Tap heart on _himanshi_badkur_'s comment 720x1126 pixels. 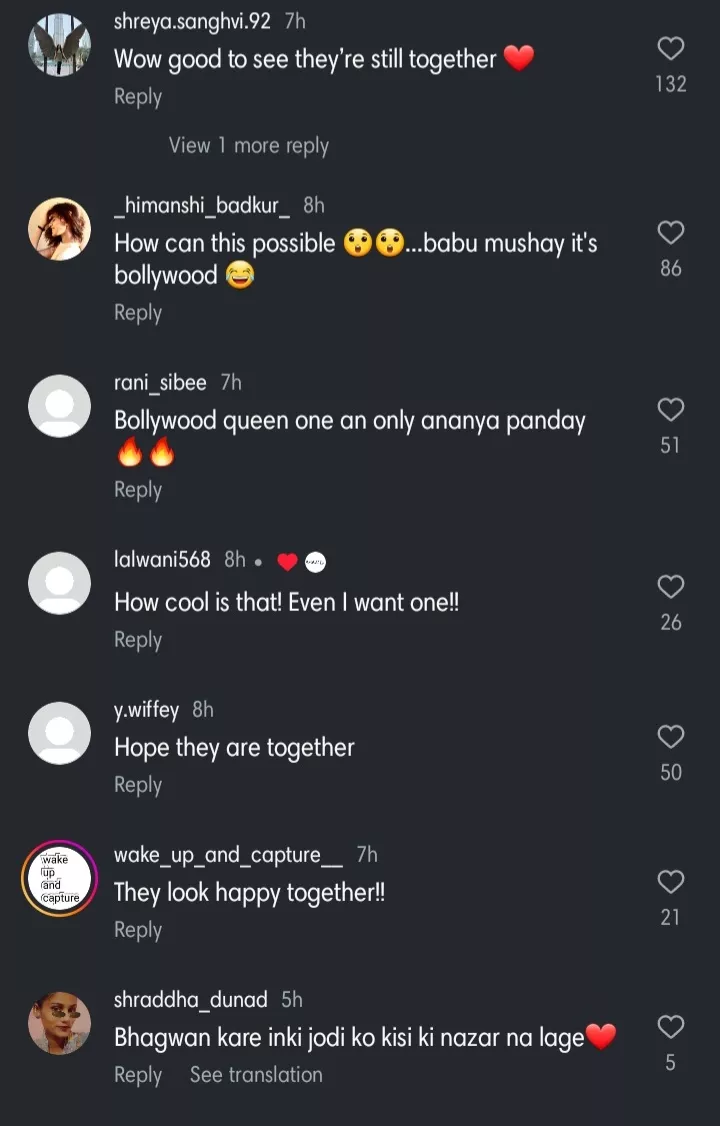pos(670,233)
